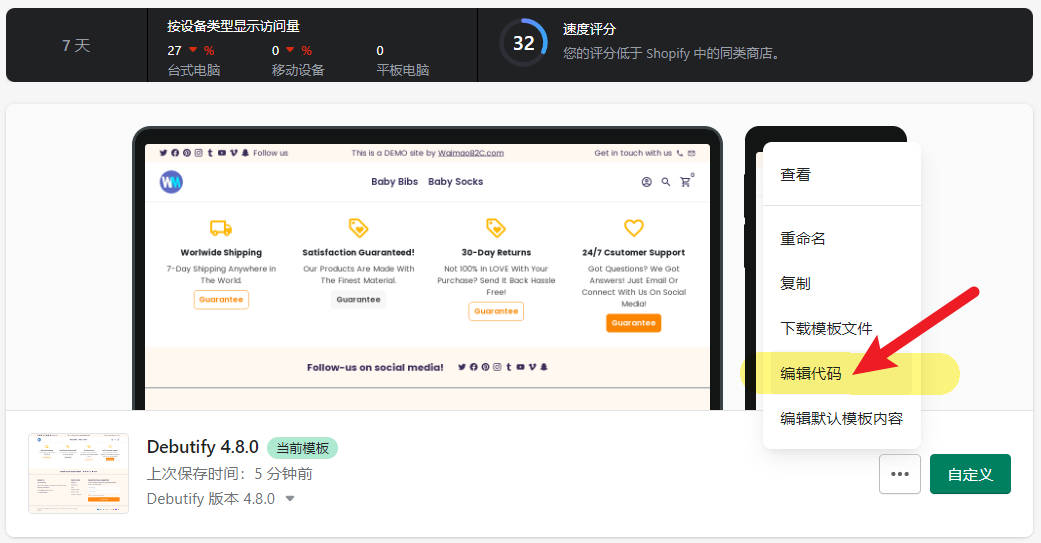Click the 上次保存时间 text
This screenshot has width=1041, height=543.
click(230, 473)
